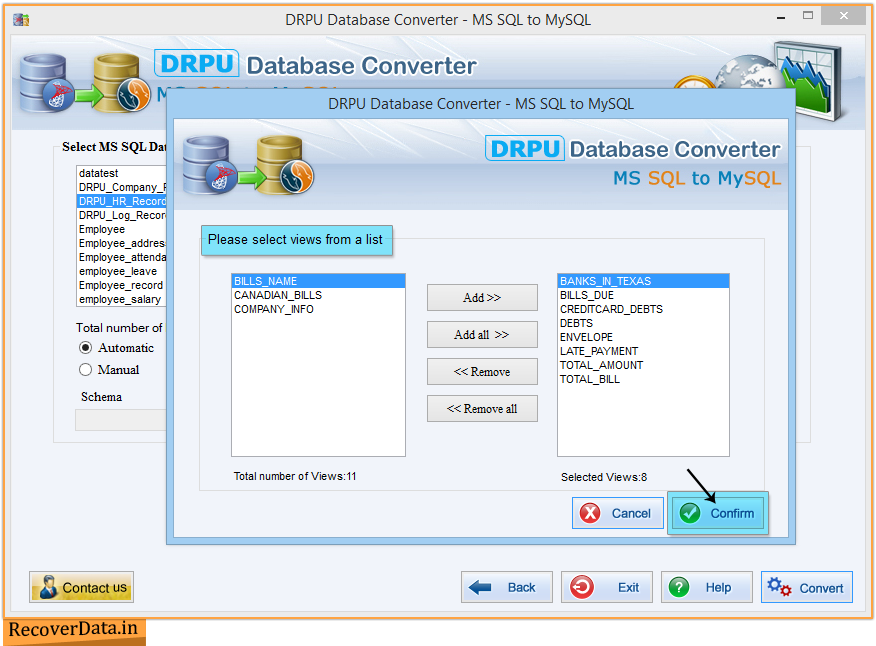876x646 pixels.
Task: Select DRPU_HR_Record database in list
Action: tap(121, 201)
